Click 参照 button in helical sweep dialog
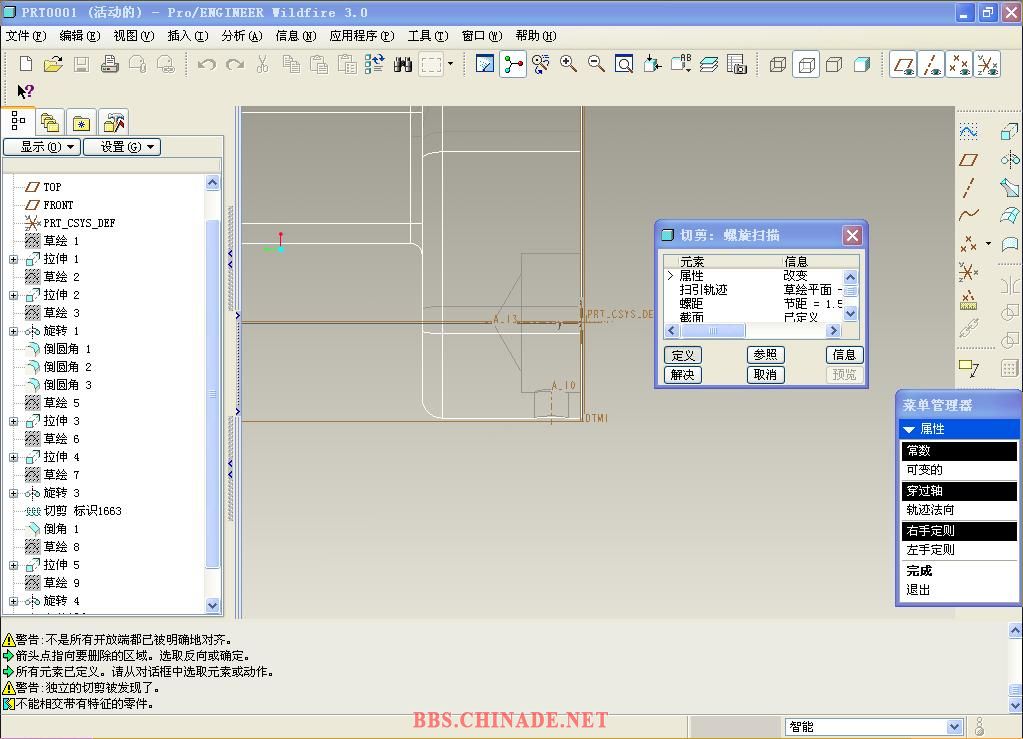The image size is (1023, 739). click(765, 354)
